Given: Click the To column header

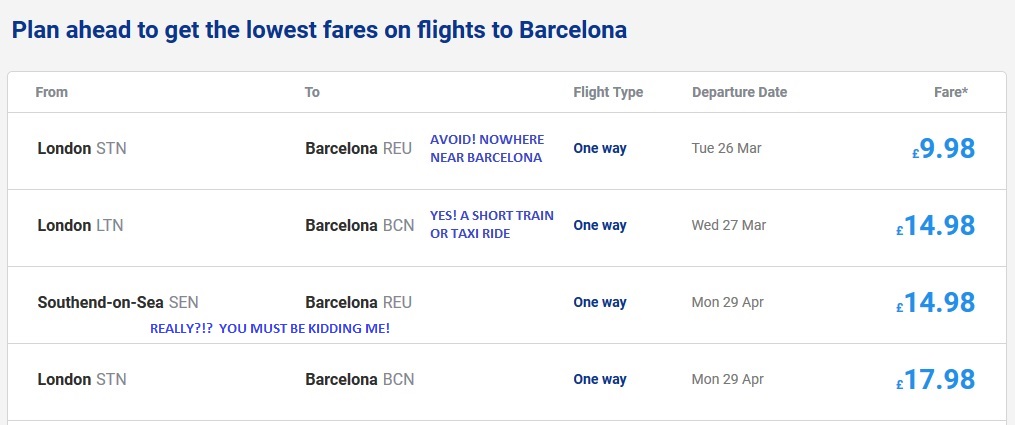Looking at the screenshot, I should tap(312, 92).
